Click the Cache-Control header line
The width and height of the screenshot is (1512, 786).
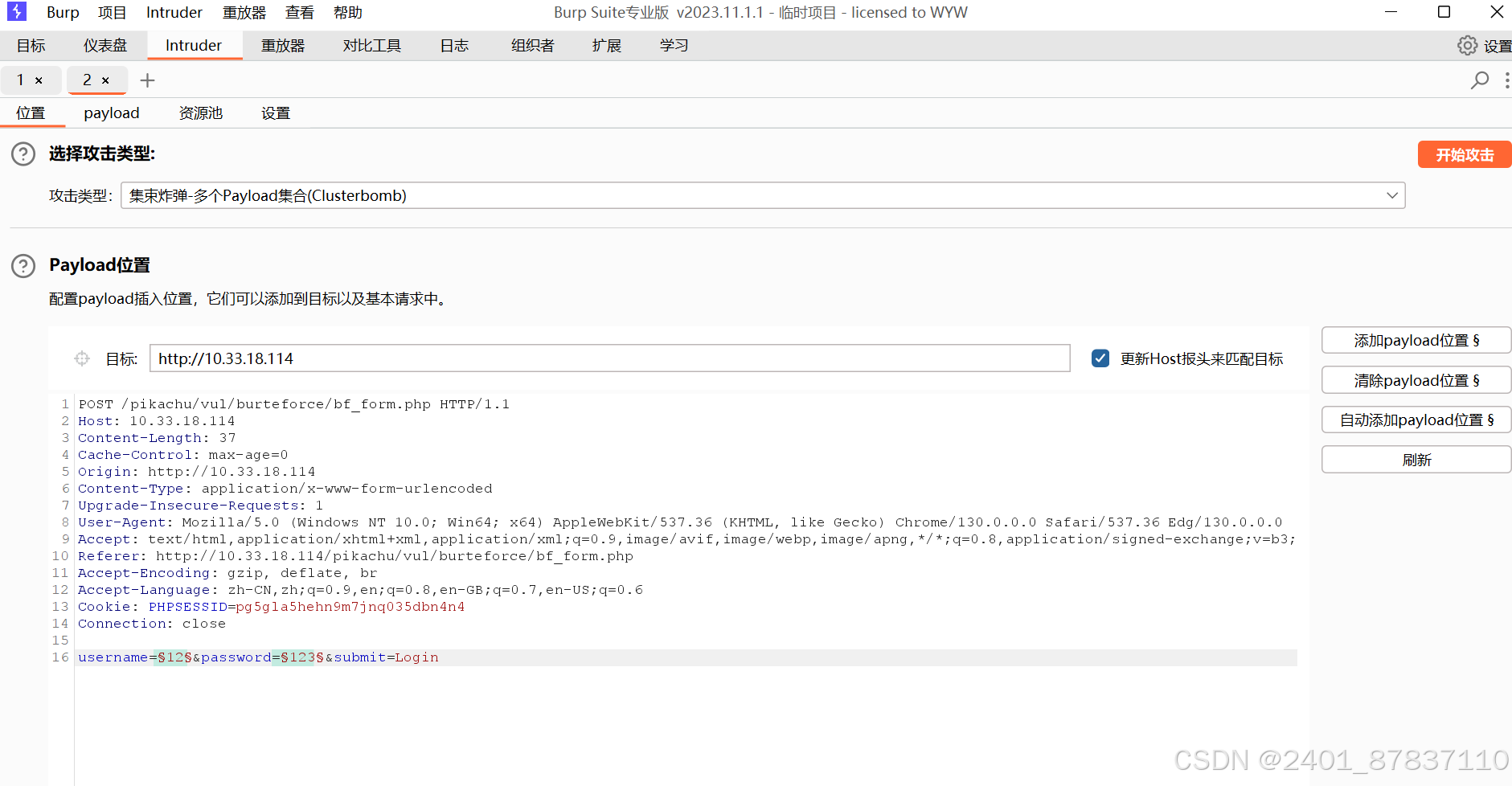pos(183,455)
